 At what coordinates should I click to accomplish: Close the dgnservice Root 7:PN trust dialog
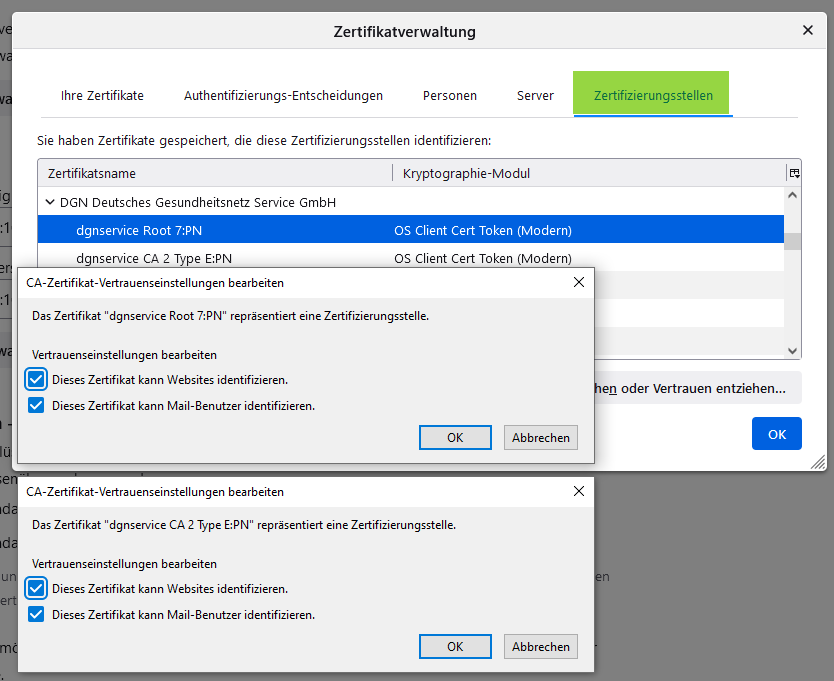[x=579, y=282]
